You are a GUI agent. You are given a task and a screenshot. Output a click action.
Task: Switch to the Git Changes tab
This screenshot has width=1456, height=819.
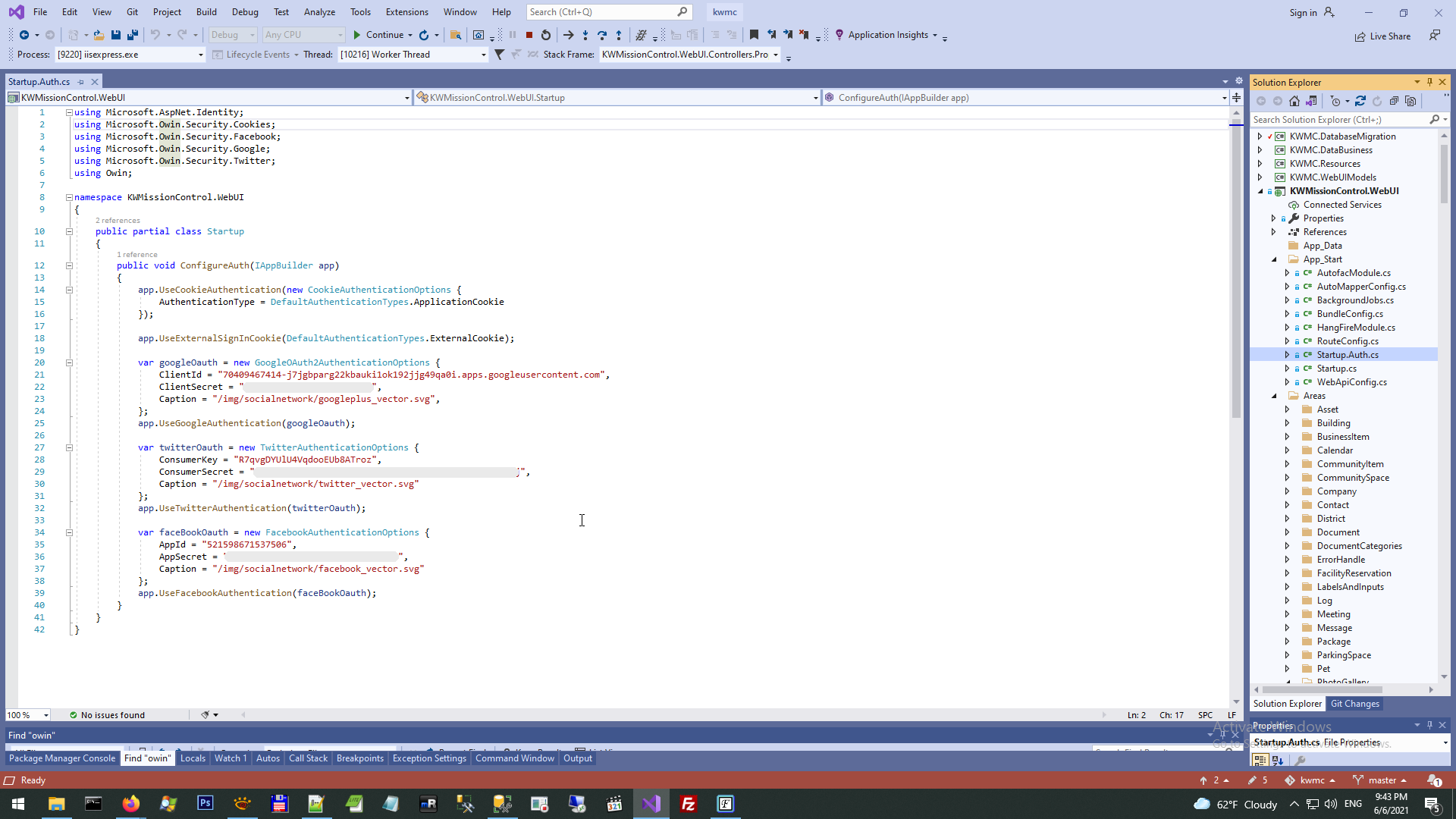[x=1354, y=704]
